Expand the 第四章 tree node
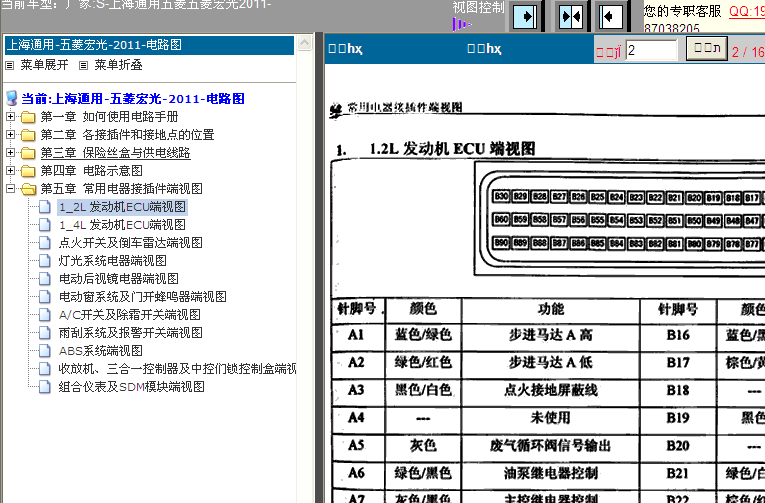Screen dimensions: 765x503 [11, 171]
